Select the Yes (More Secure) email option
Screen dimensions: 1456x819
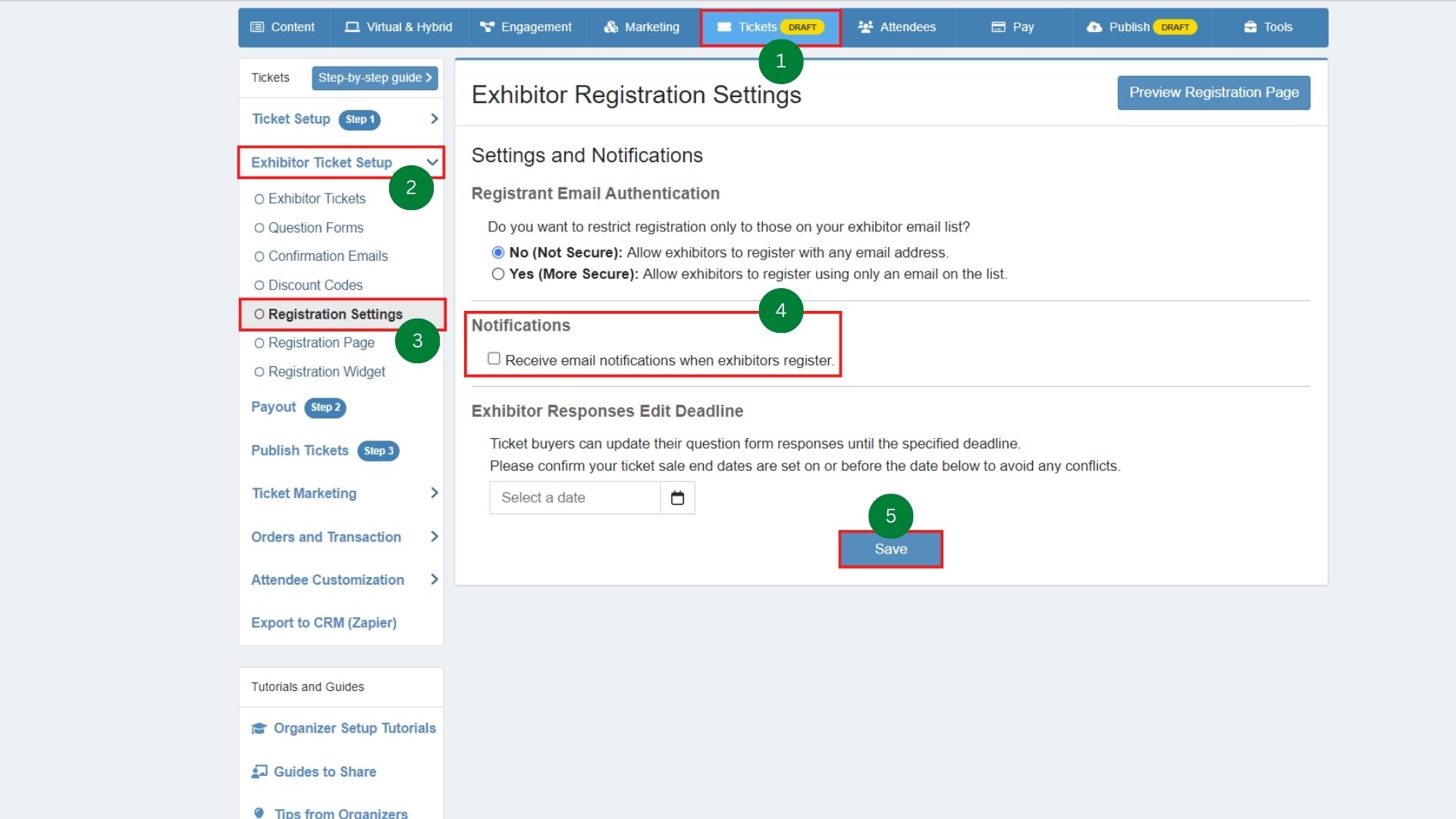pos(497,275)
